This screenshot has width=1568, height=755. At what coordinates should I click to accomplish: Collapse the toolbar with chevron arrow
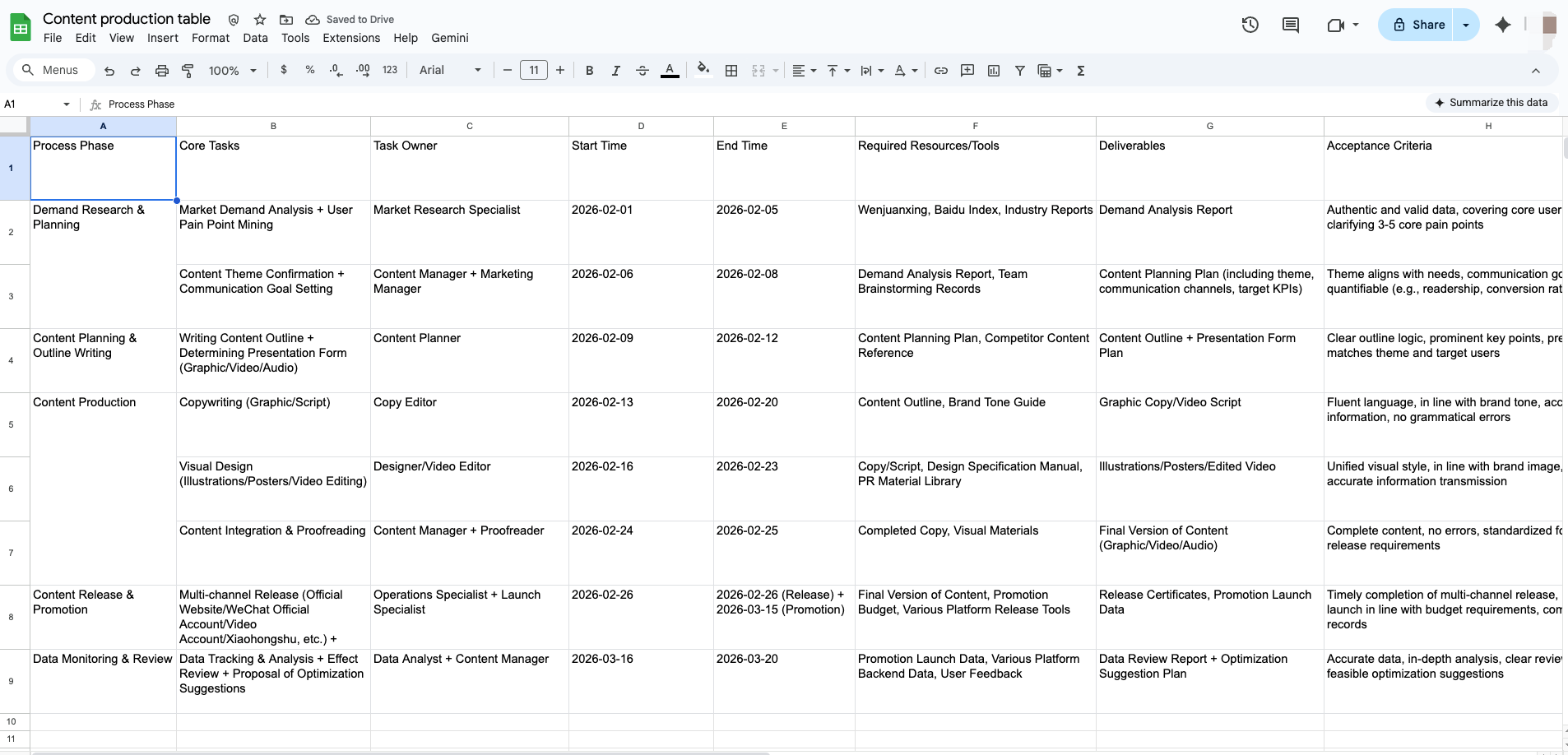(x=1535, y=71)
